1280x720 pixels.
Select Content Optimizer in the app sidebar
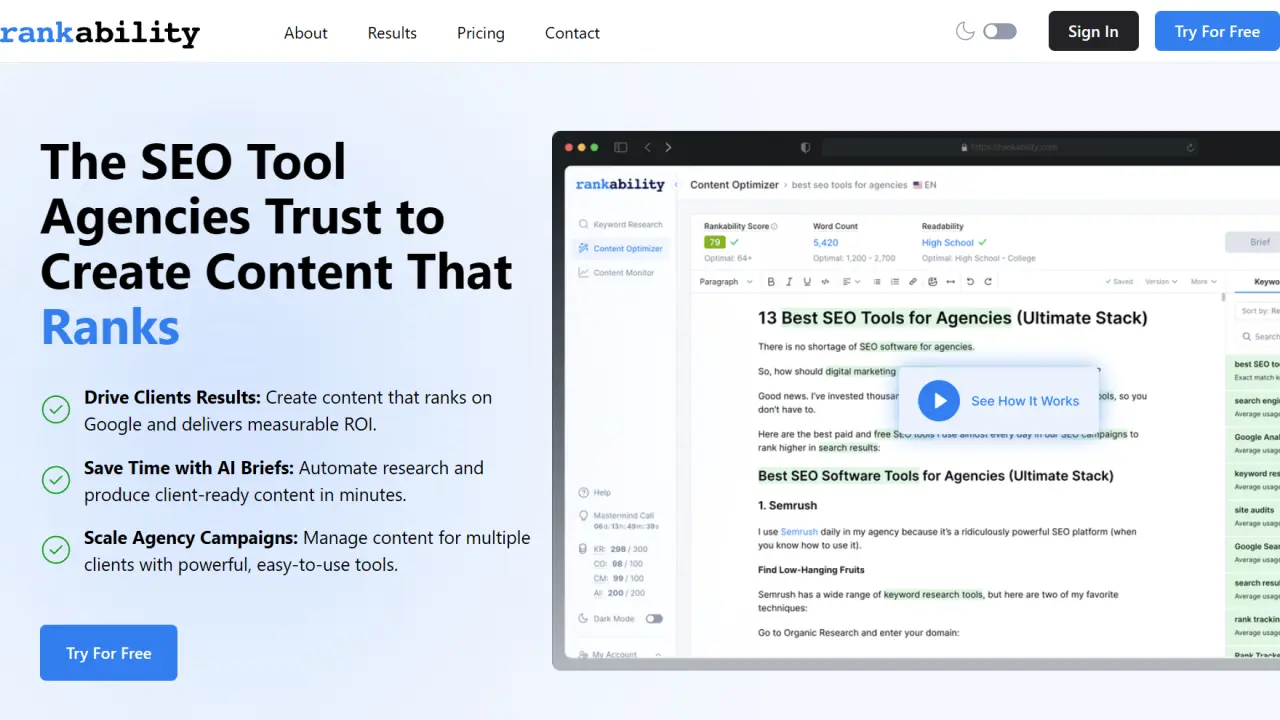pos(620,248)
